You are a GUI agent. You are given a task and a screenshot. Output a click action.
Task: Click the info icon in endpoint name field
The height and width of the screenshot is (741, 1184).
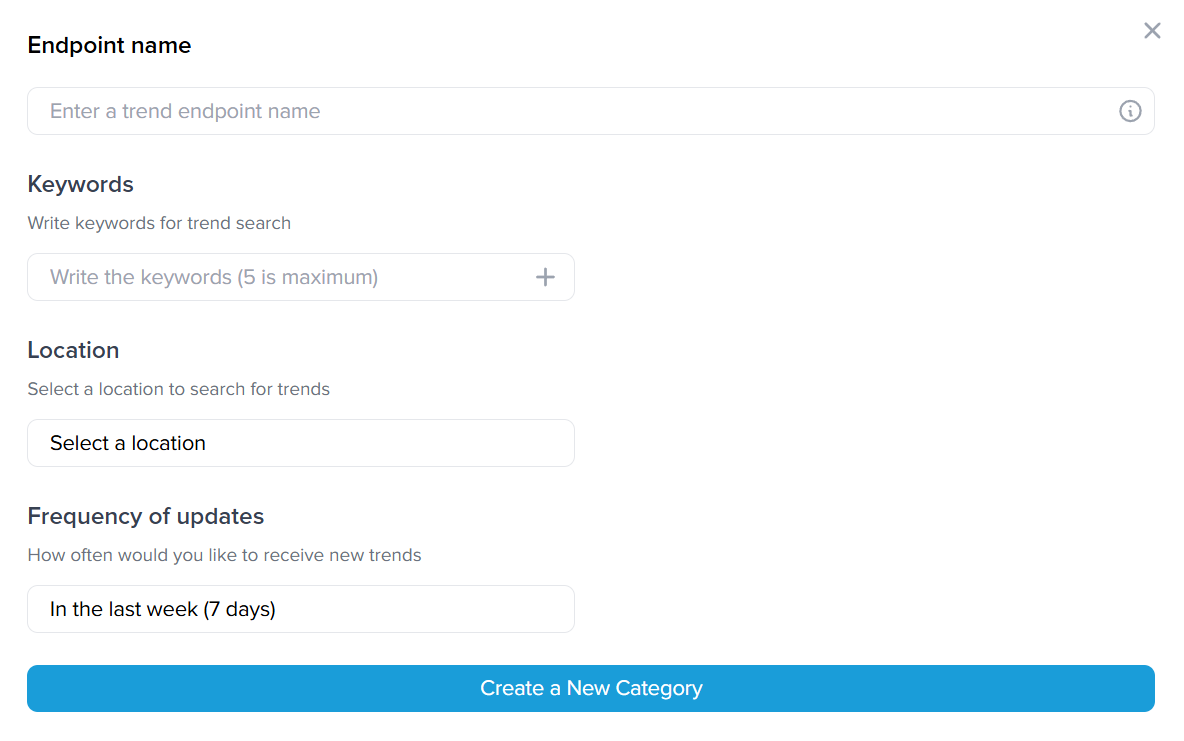point(1130,111)
